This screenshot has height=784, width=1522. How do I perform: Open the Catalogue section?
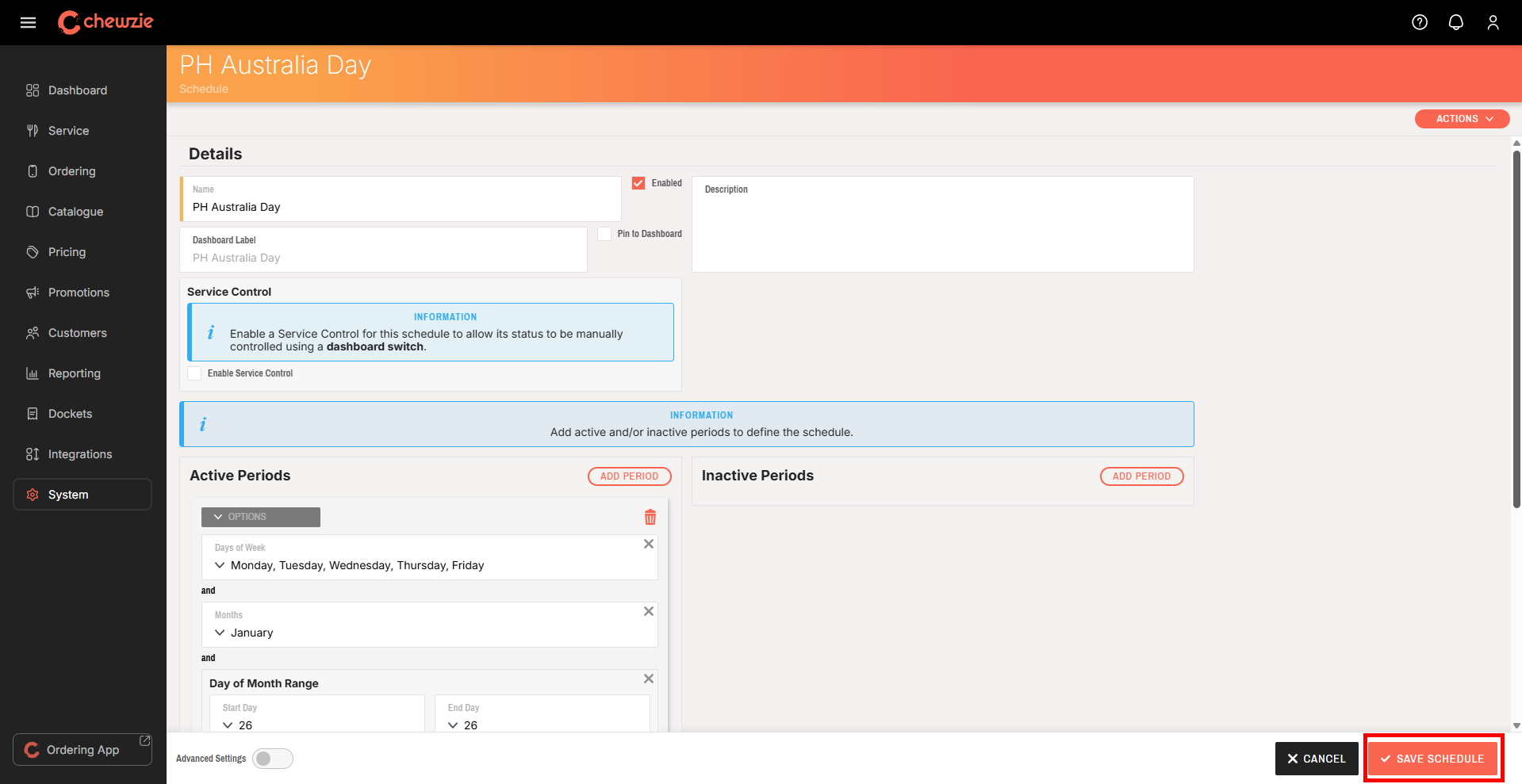(x=82, y=212)
